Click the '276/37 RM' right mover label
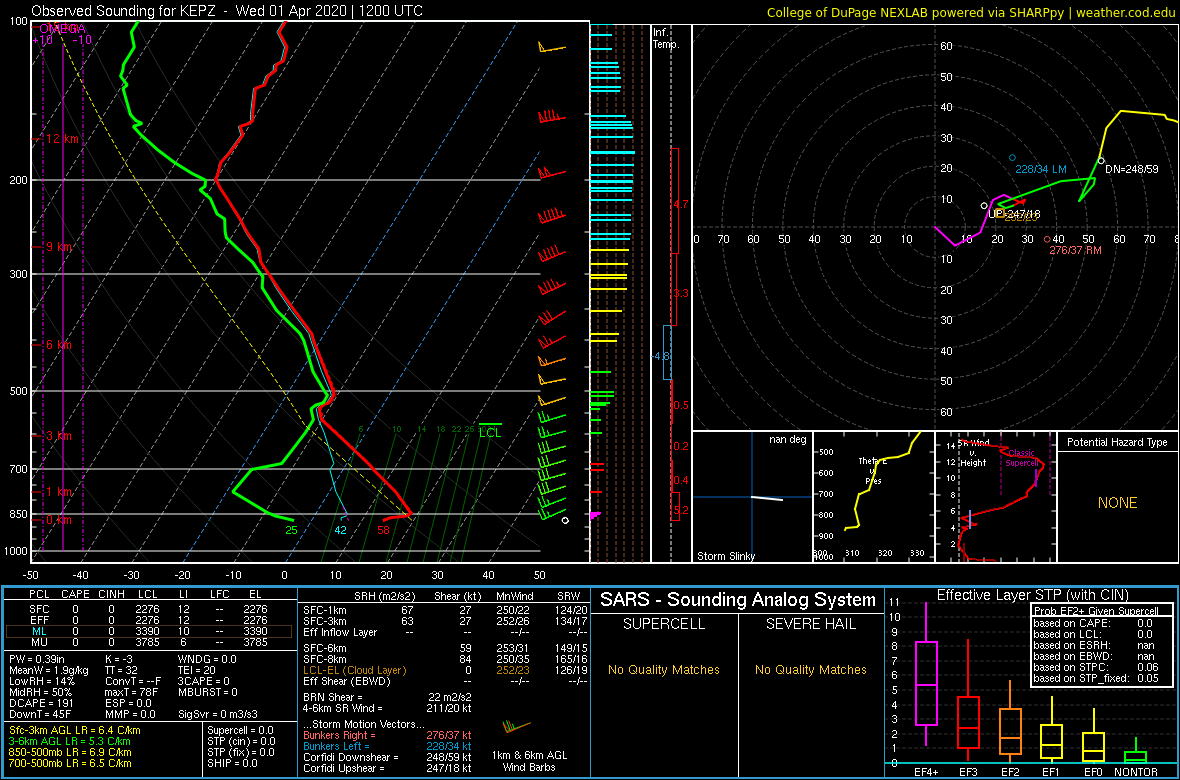This screenshot has height=780, width=1180. pyautogui.click(x=1076, y=250)
